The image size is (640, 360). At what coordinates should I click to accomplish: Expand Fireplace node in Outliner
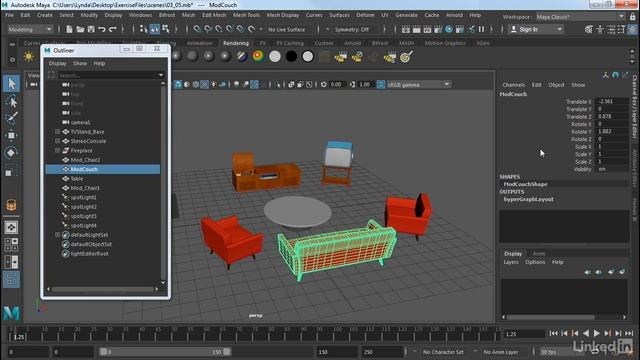tap(57, 151)
